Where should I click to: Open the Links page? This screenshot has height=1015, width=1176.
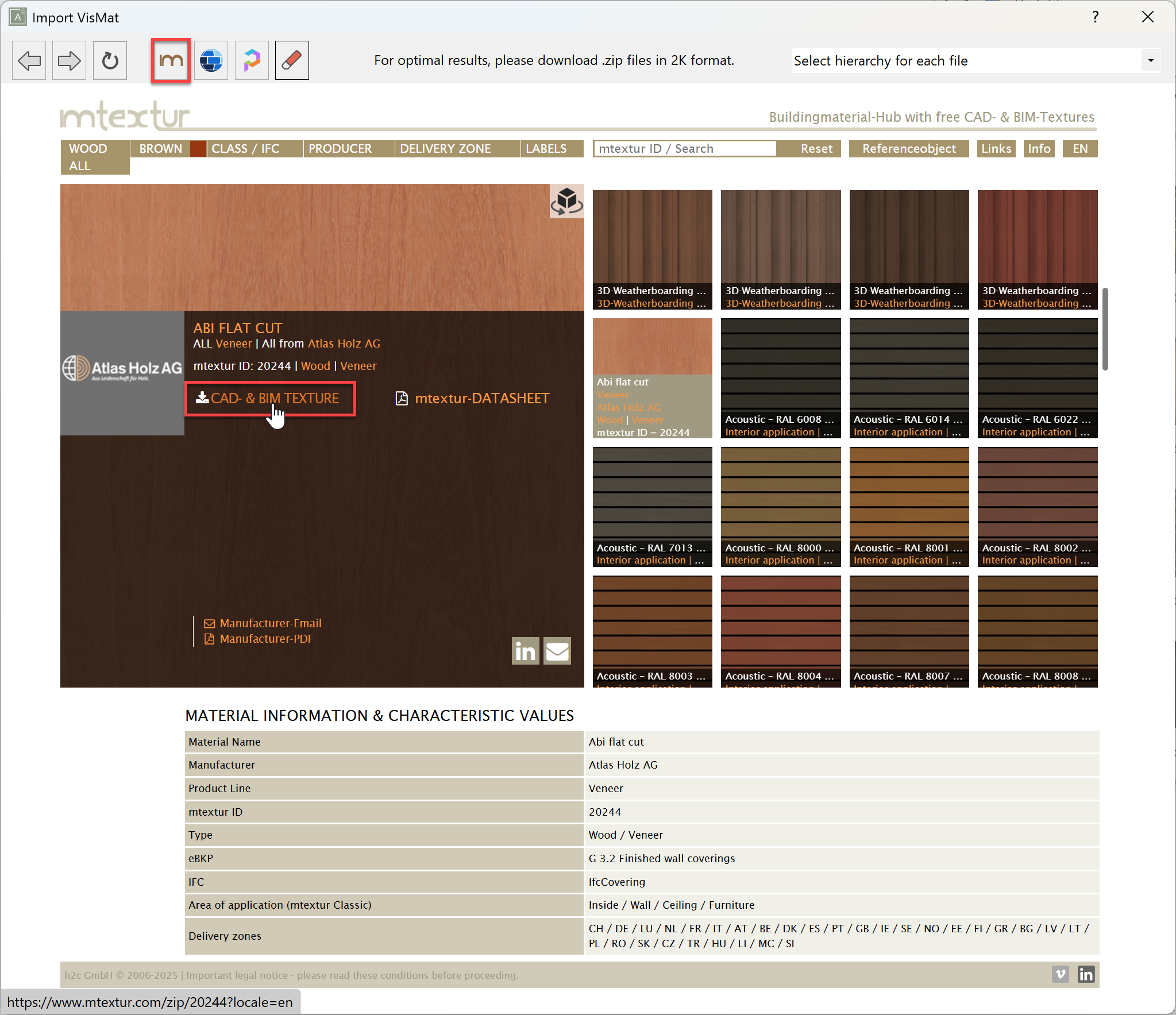tap(996, 149)
